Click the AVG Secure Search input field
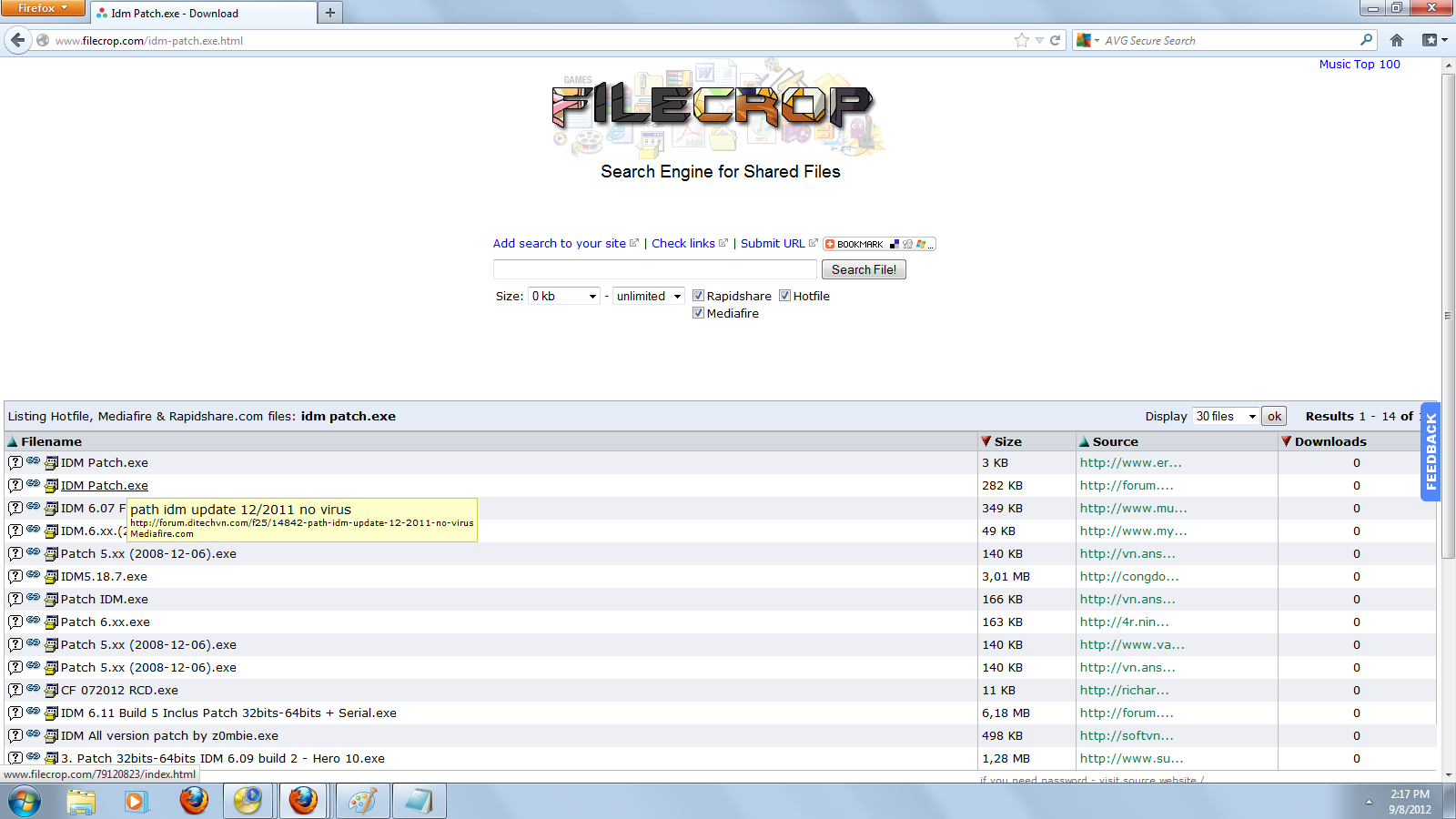 point(1228,40)
